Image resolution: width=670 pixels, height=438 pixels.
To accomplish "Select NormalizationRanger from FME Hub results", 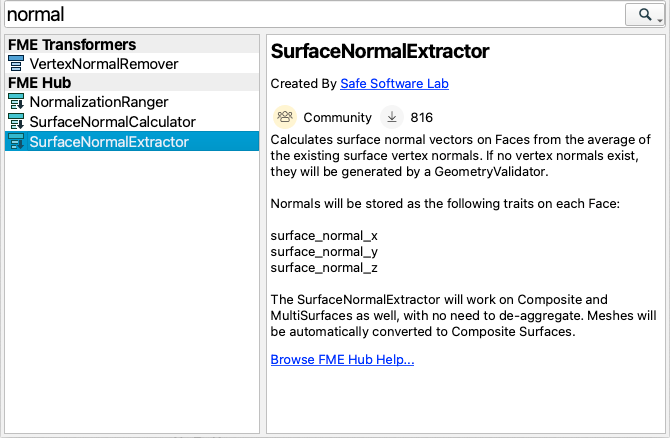I will tap(132, 102).
